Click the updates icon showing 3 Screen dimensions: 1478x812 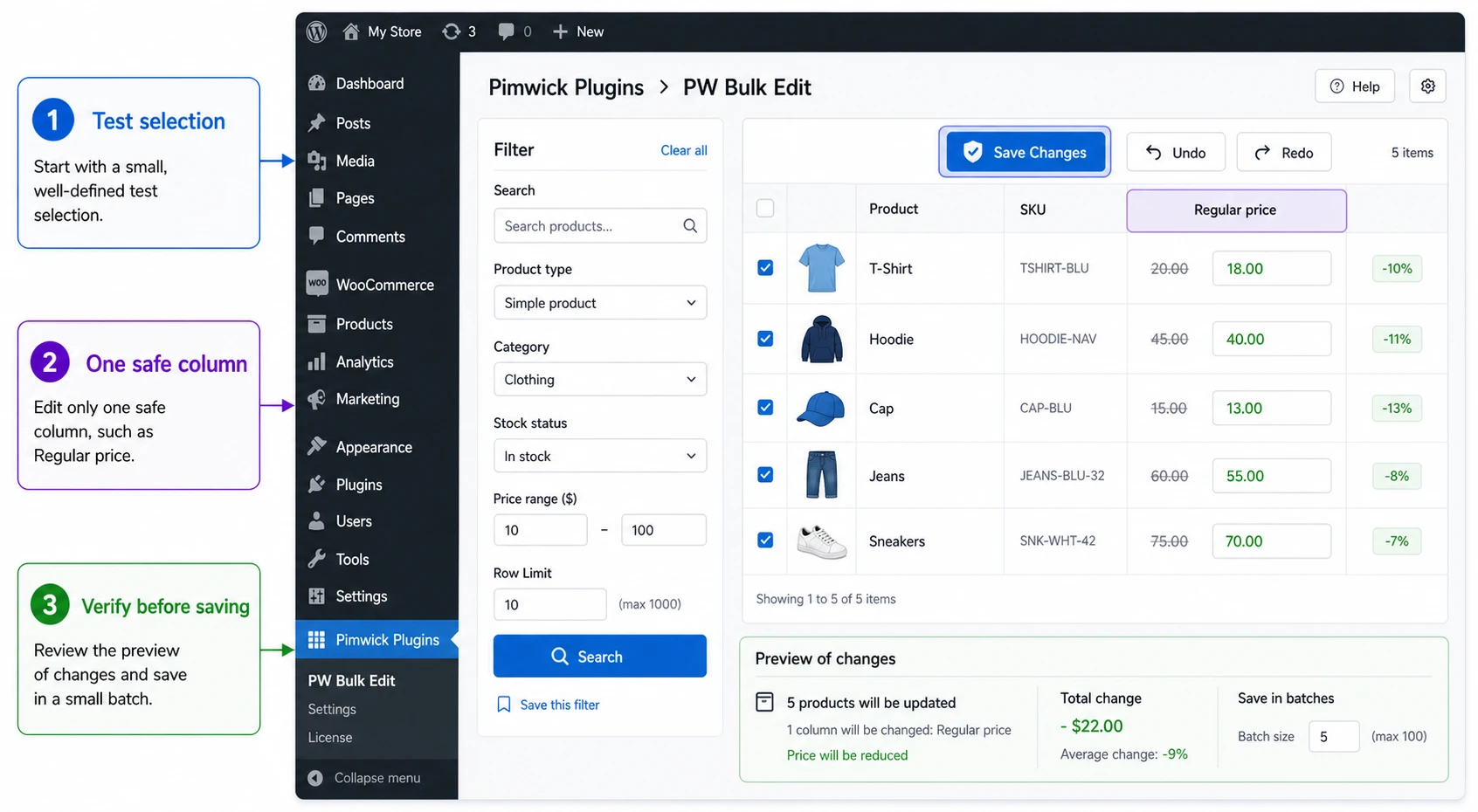click(451, 31)
